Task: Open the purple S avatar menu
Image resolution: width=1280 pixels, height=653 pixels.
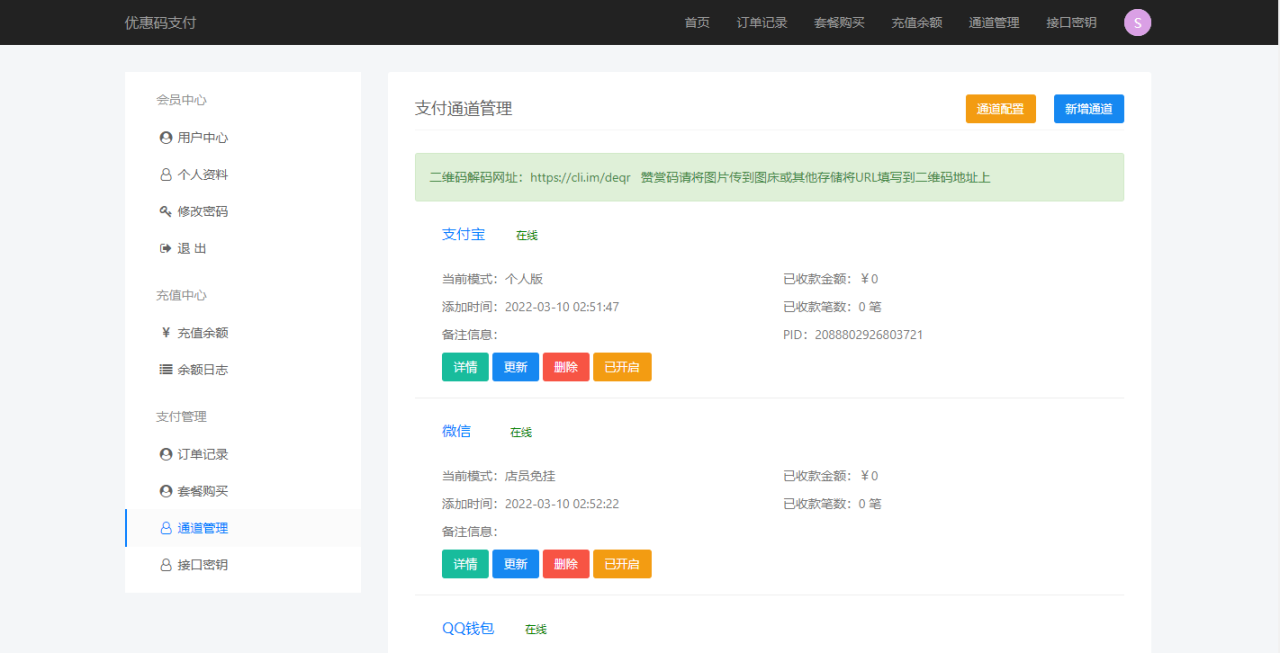Action: [x=1137, y=23]
